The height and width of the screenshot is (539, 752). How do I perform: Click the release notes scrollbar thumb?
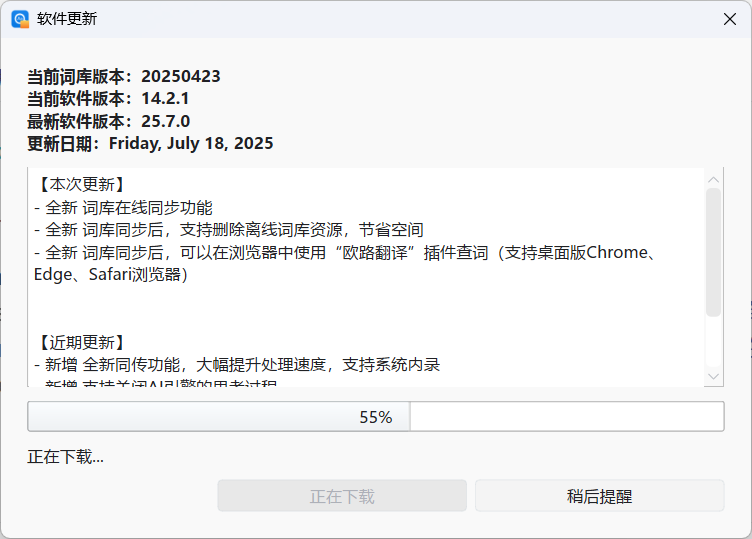[x=713, y=250]
